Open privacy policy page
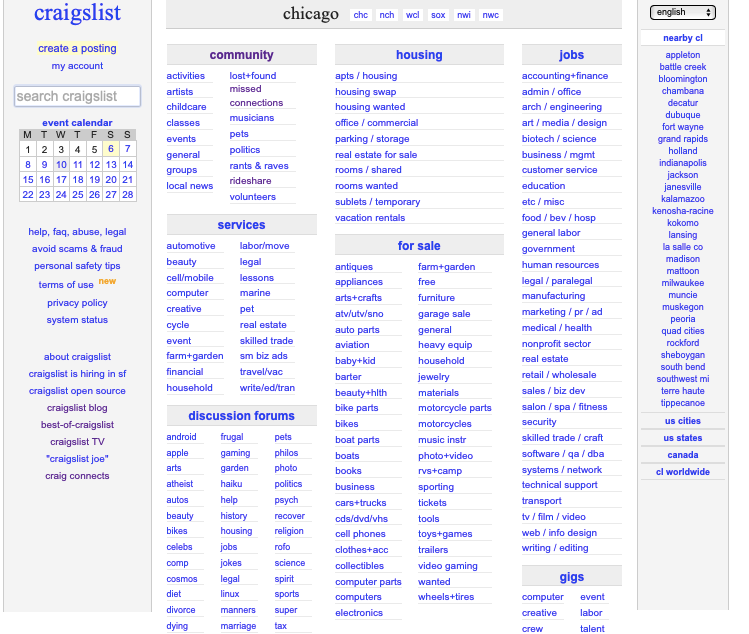Viewport: 749px width, 634px height. (77, 303)
